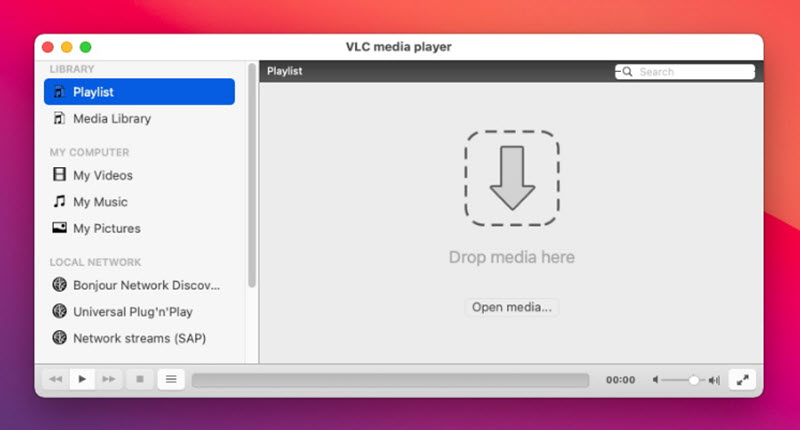This screenshot has width=800, height=430.
Task: Click the playback progress bar
Action: tap(390, 380)
